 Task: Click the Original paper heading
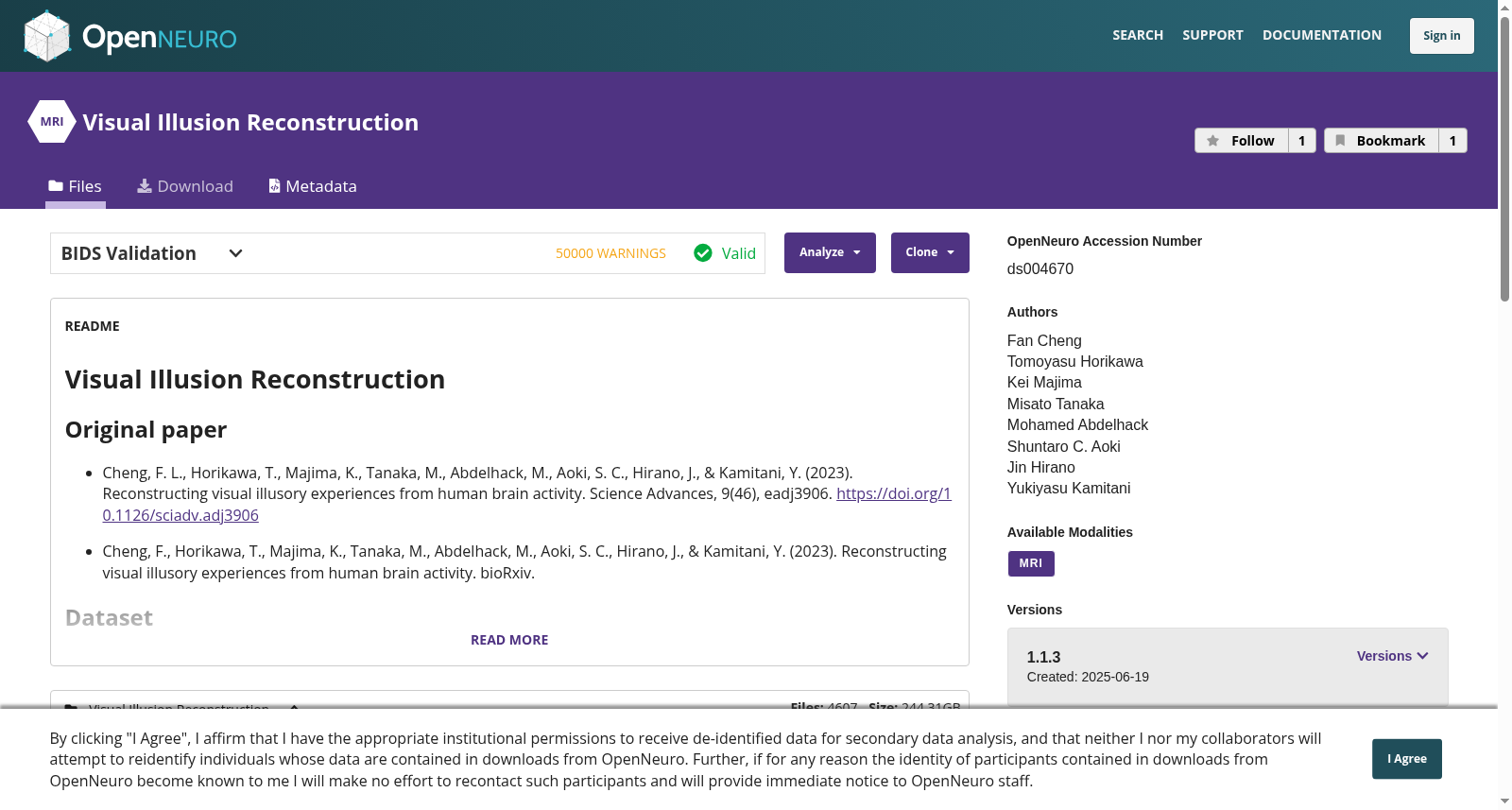(x=146, y=430)
